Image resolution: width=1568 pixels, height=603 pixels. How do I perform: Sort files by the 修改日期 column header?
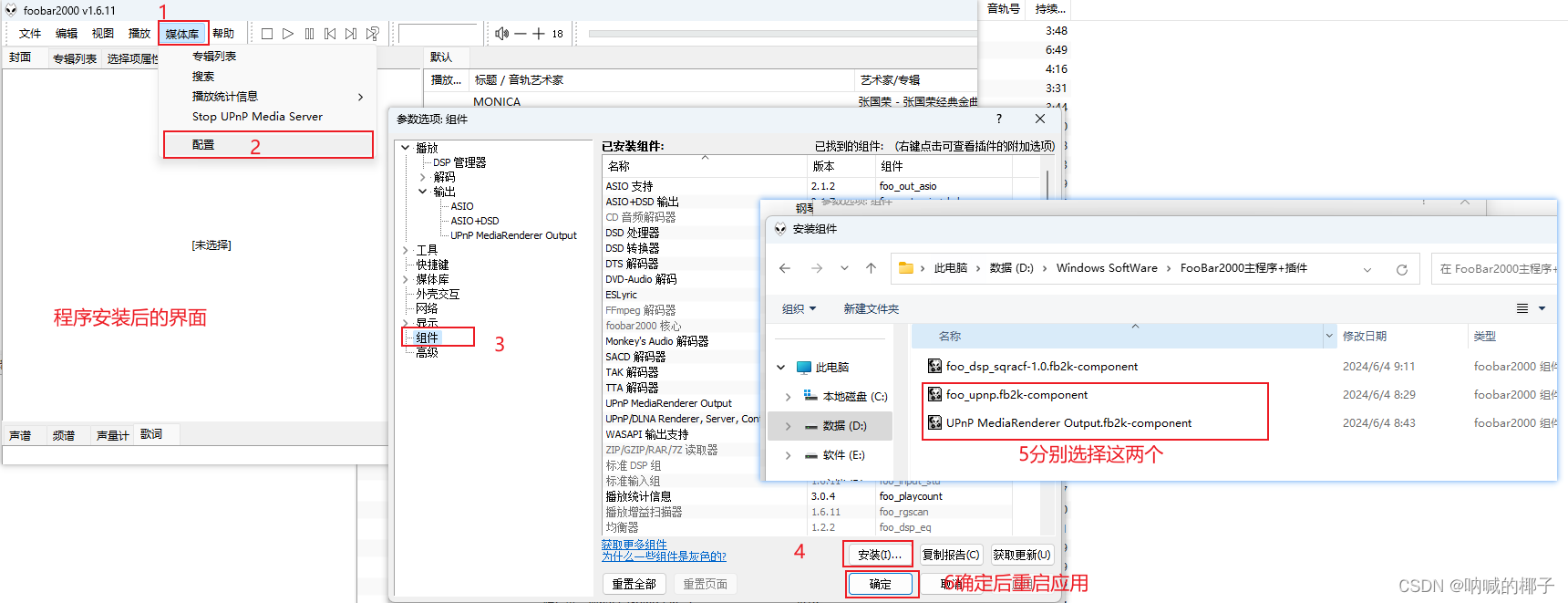point(1365,337)
